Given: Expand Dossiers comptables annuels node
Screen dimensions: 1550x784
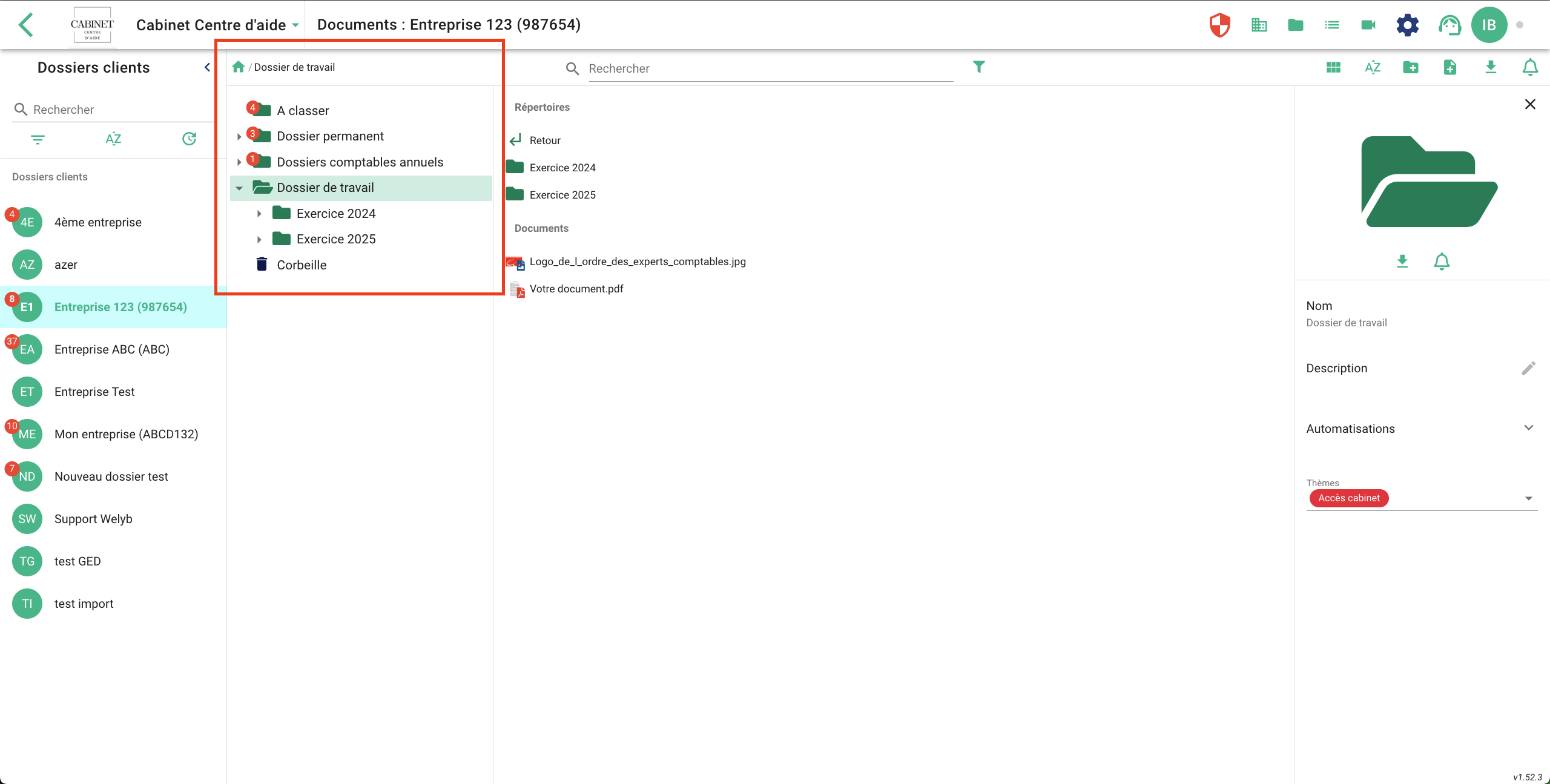Looking at the screenshot, I should [239, 162].
